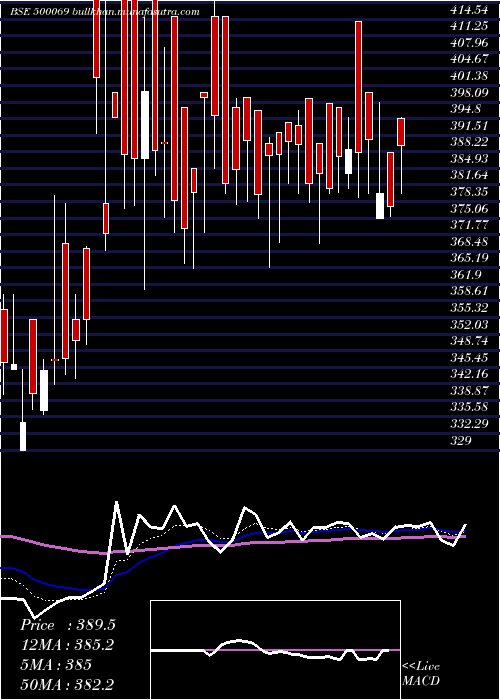The width and height of the screenshot is (500, 700).
Task: Click the 12MA : 385.2 readout
Action: click(67, 645)
